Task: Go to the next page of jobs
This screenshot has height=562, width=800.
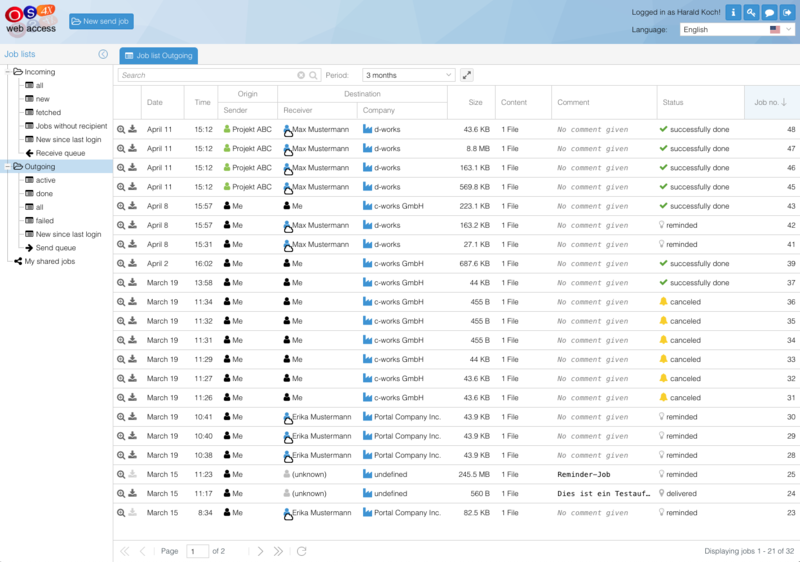Action: 260,551
